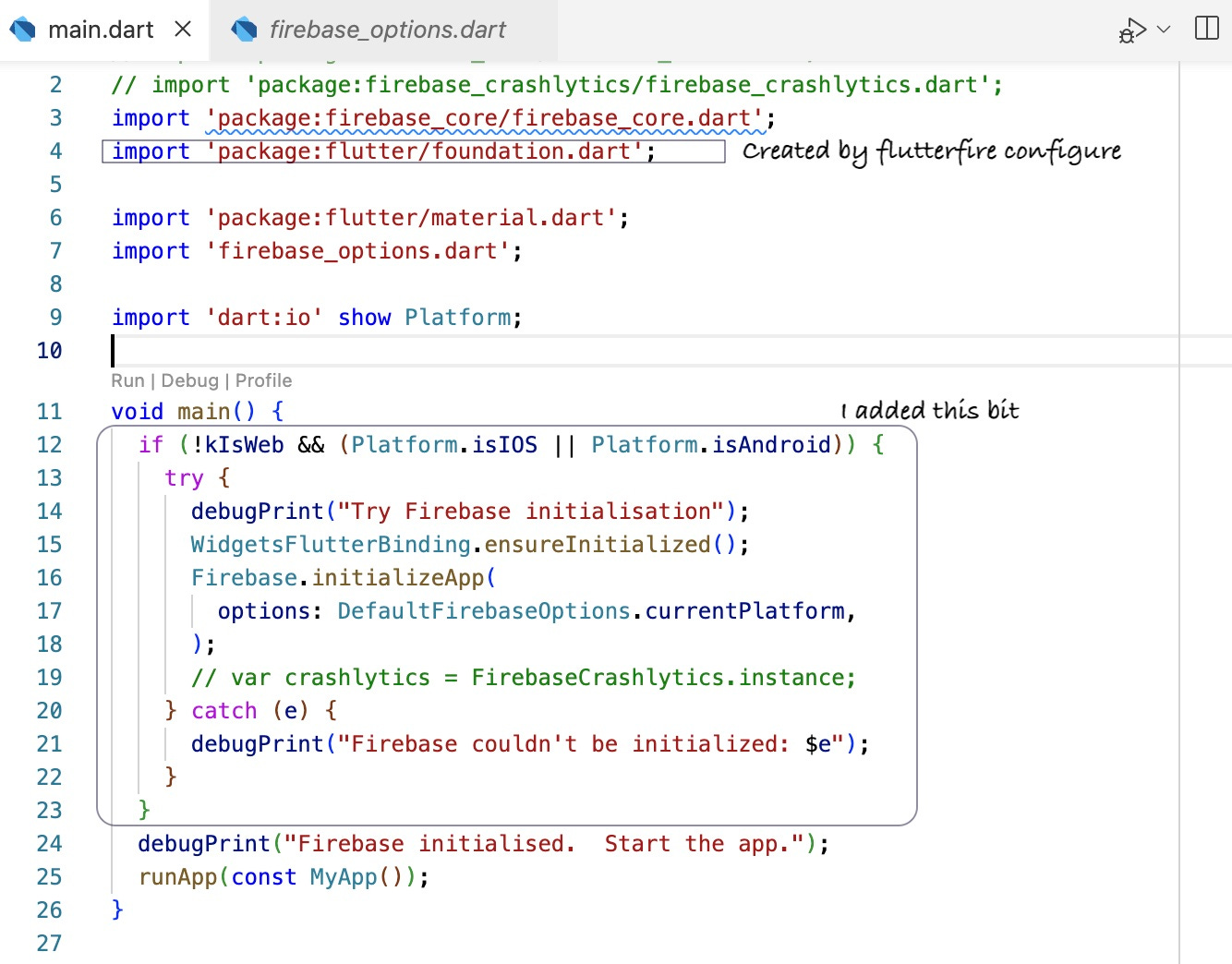This screenshot has height=964, width=1232.
Task: Click the commented firebase_crashlytics import line
Action: pos(557,85)
